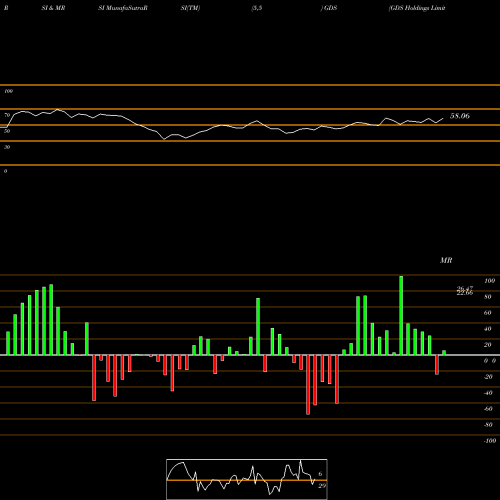The height and width of the screenshot is (500, 500).
Task: Click the MR axis label 60
Action: (x=488, y=313)
